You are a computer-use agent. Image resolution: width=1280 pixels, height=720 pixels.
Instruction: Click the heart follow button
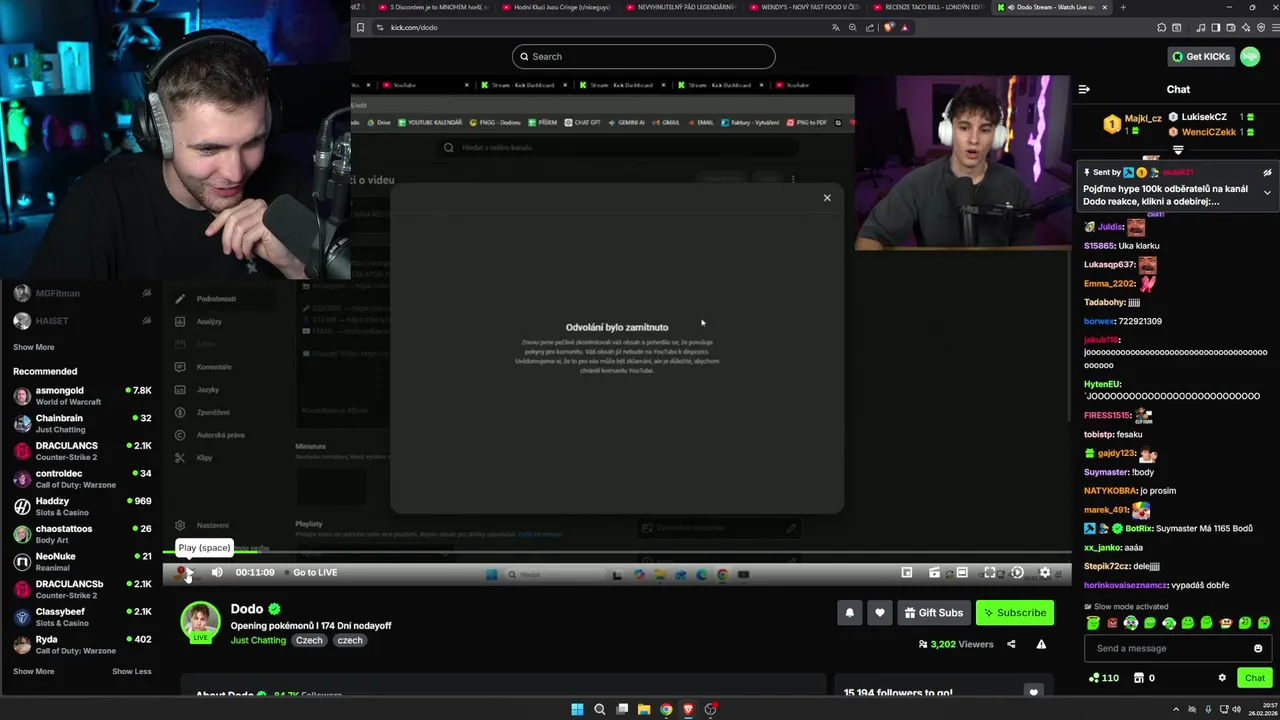tap(880, 613)
